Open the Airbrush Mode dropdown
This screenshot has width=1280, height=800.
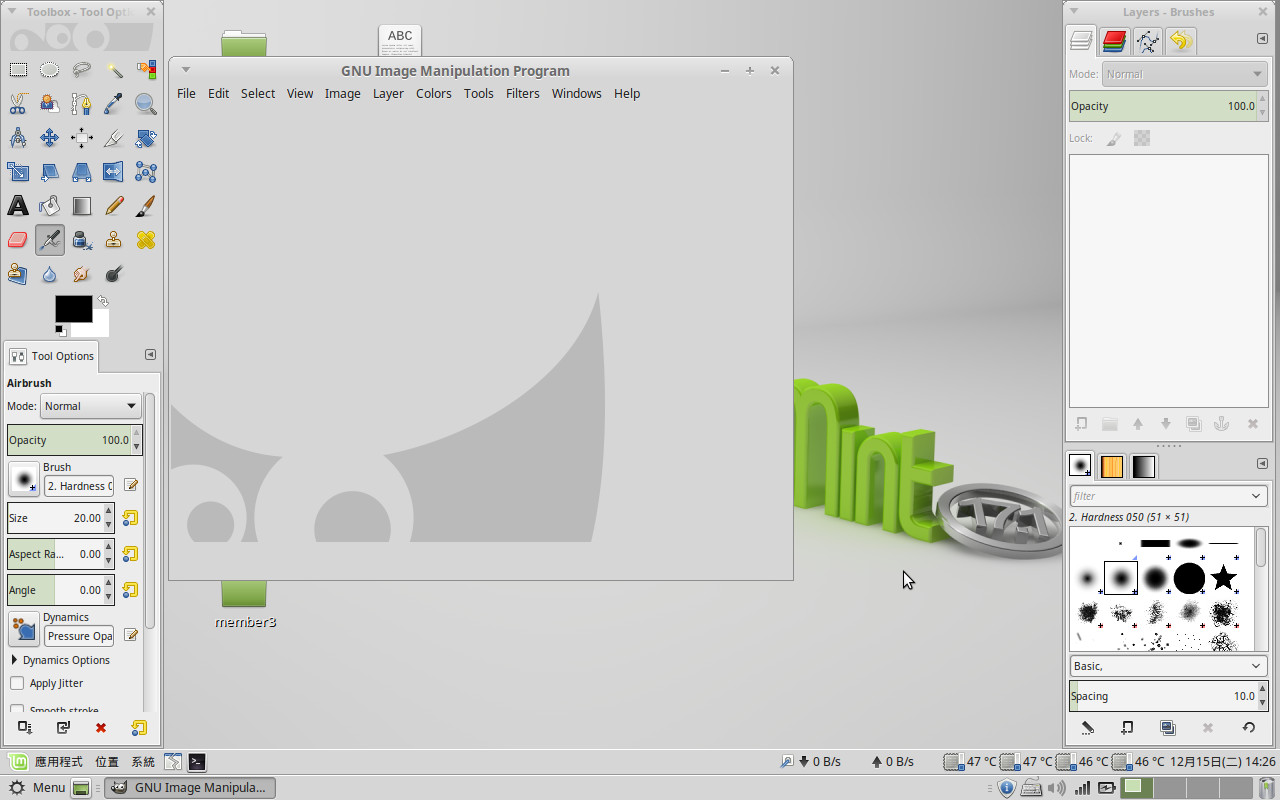(x=91, y=406)
